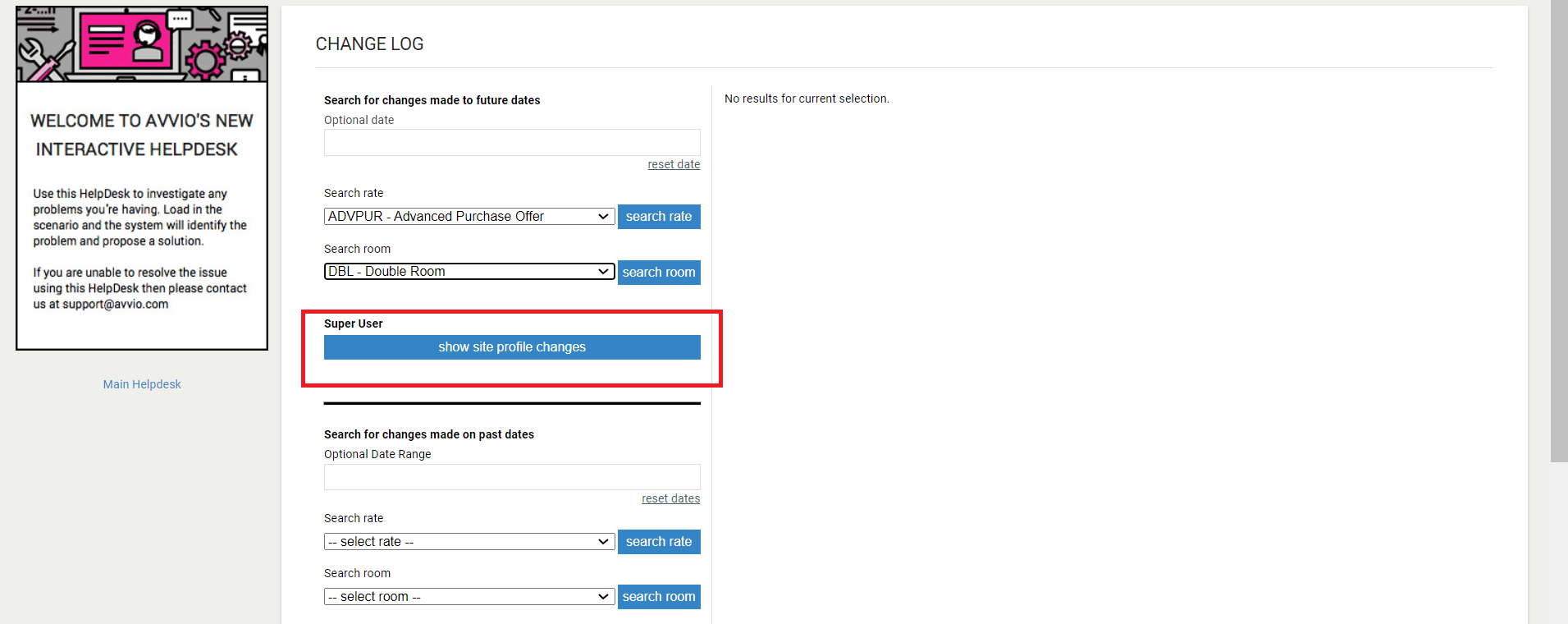This screenshot has width=1568, height=624.
Task: Open the Main Helpdesk link
Action: [142, 384]
